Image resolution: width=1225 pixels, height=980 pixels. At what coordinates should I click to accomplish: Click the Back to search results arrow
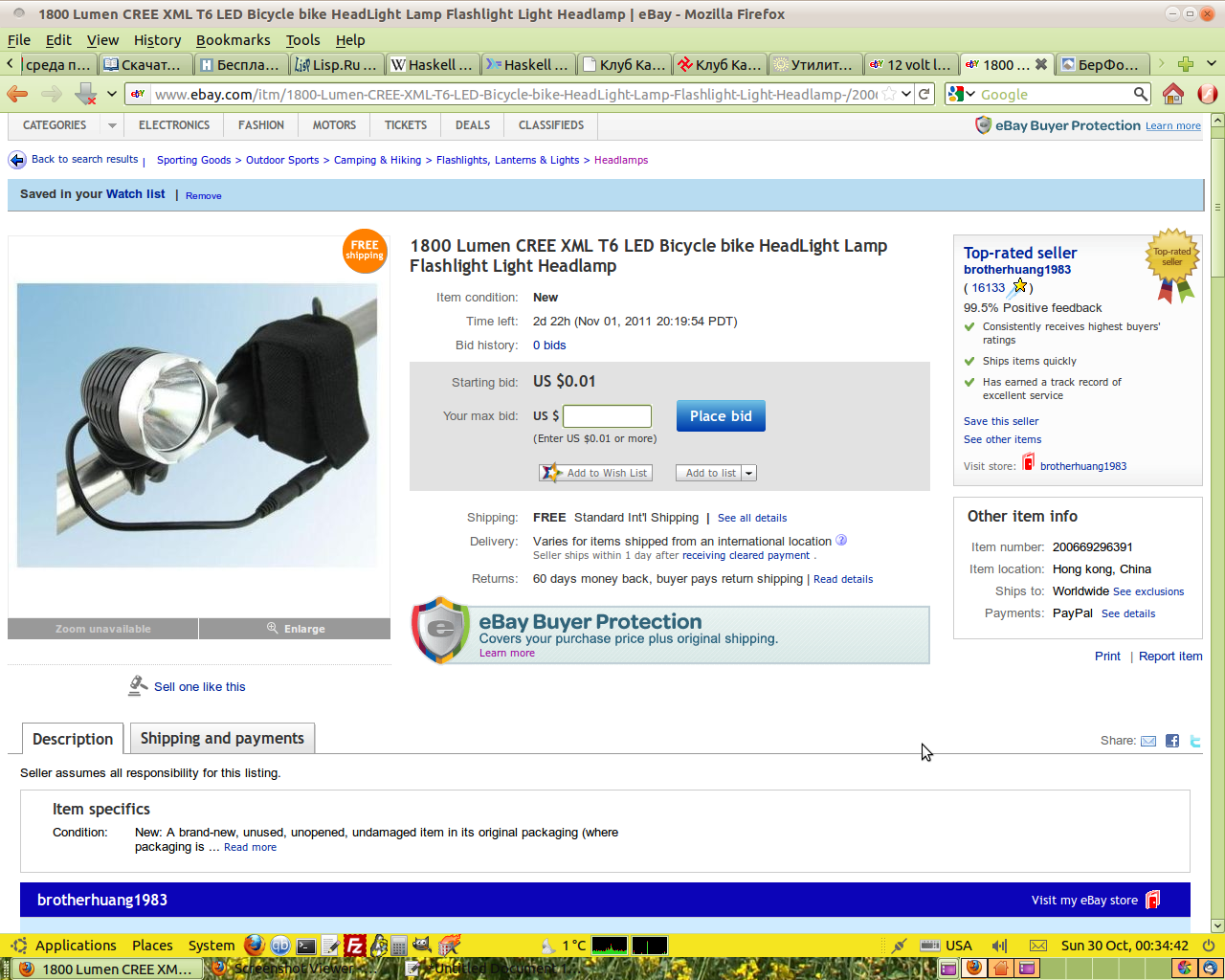pos(17,160)
